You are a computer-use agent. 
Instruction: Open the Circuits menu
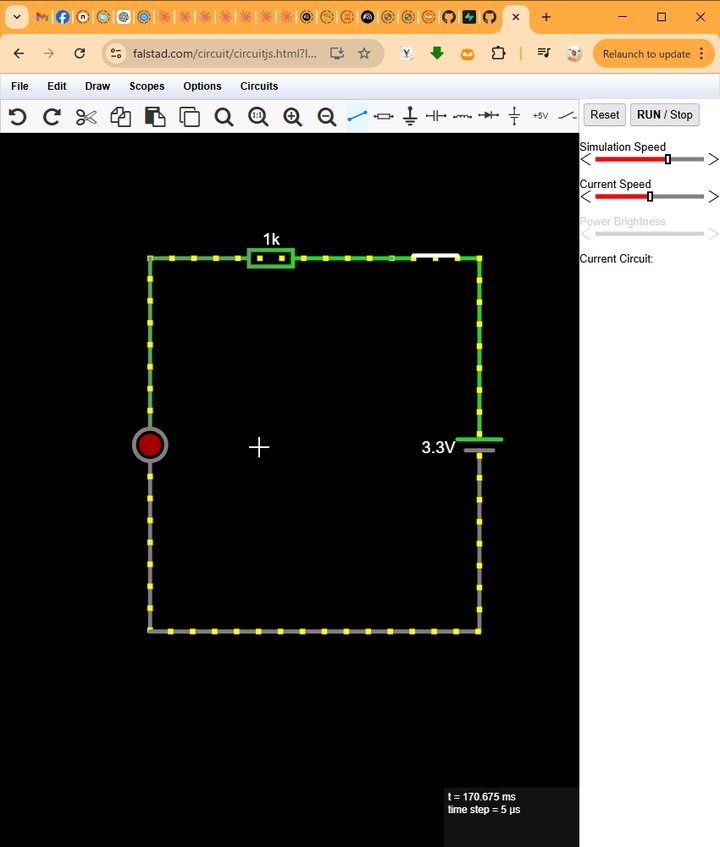click(x=259, y=86)
